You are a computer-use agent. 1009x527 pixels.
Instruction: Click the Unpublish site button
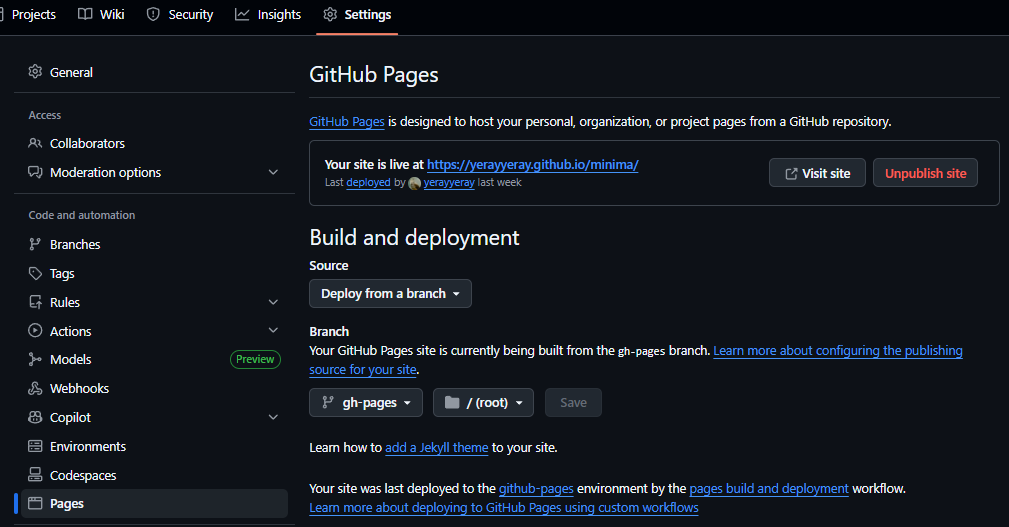coord(925,173)
